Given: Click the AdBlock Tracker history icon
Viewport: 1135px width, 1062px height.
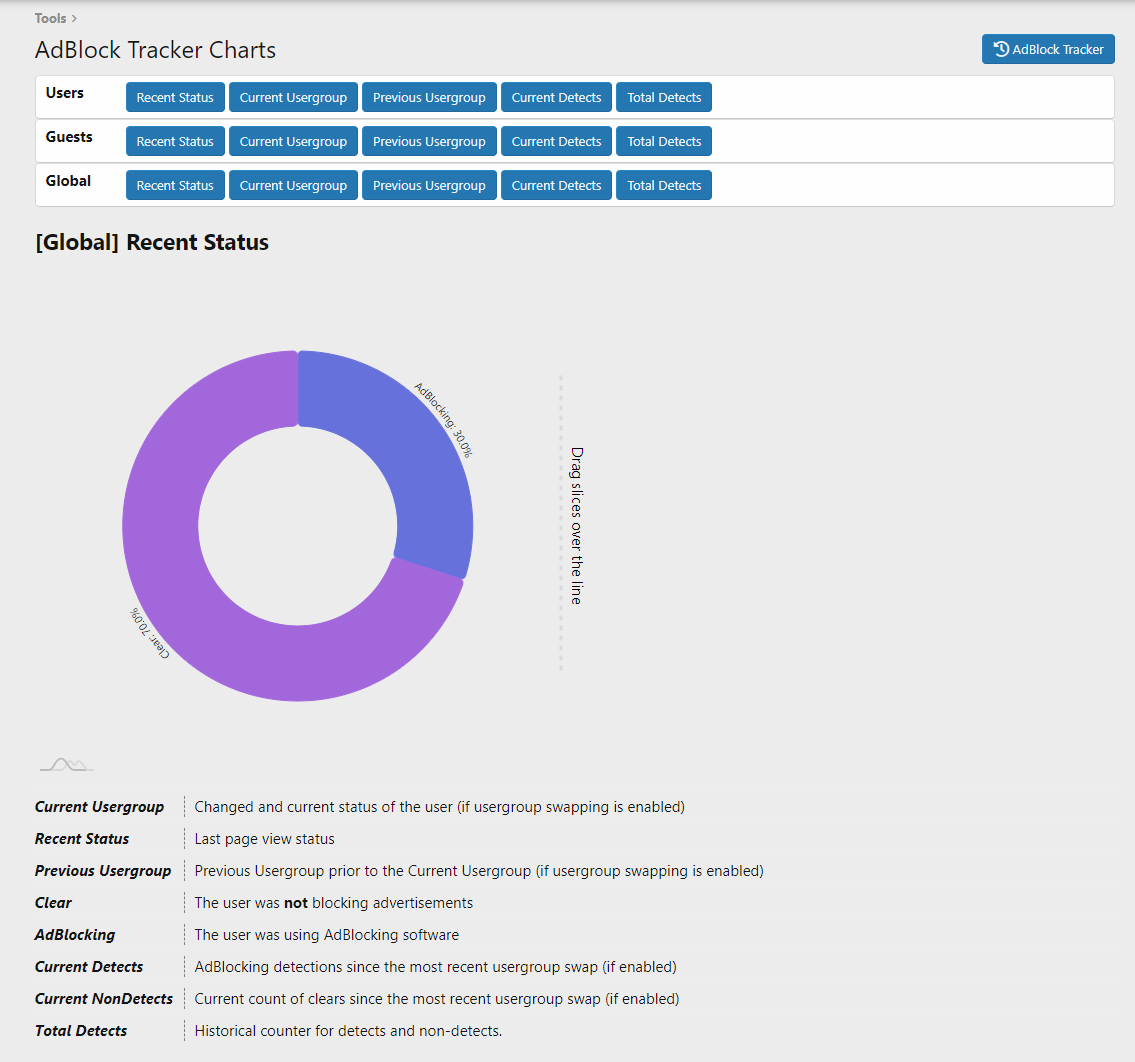Looking at the screenshot, I should [1001, 49].
